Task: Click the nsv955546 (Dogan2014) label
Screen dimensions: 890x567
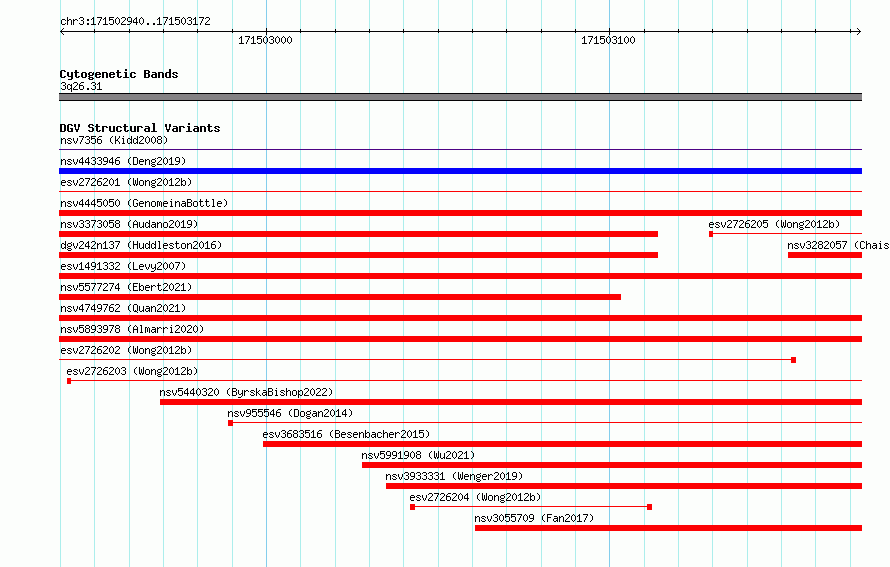Action: point(290,413)
